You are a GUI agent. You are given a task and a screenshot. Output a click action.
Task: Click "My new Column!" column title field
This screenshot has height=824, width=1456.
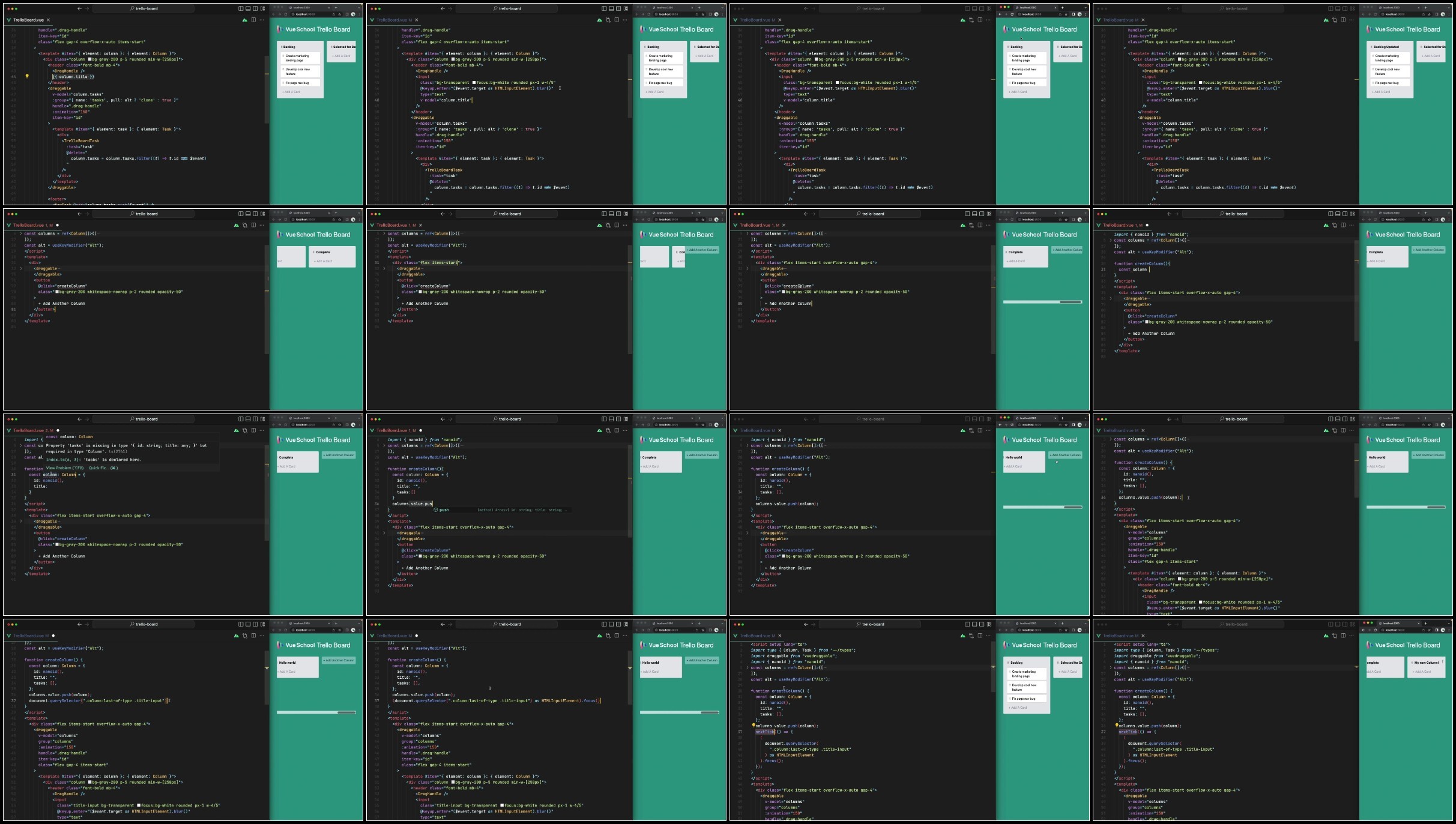click(1427, 663)
